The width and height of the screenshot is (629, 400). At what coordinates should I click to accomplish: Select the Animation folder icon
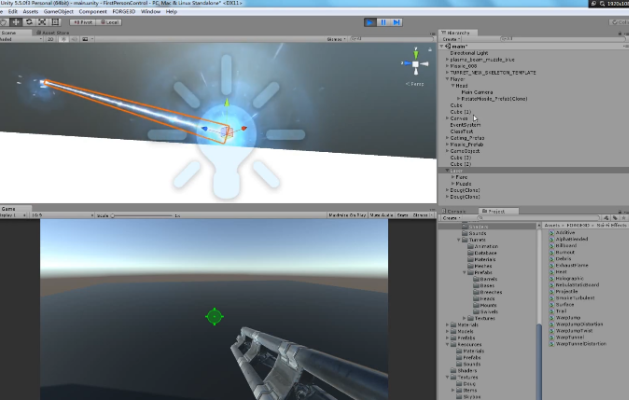point(471,246)
